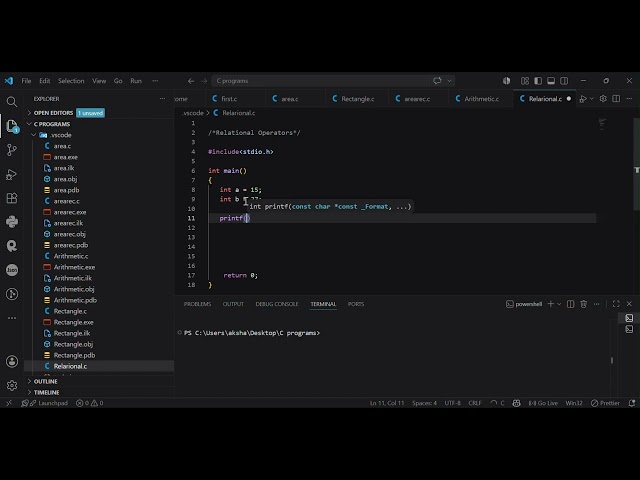Show additional activity bar views ellipsis
This screenshot has width=640, height=480.
[12, 318]
